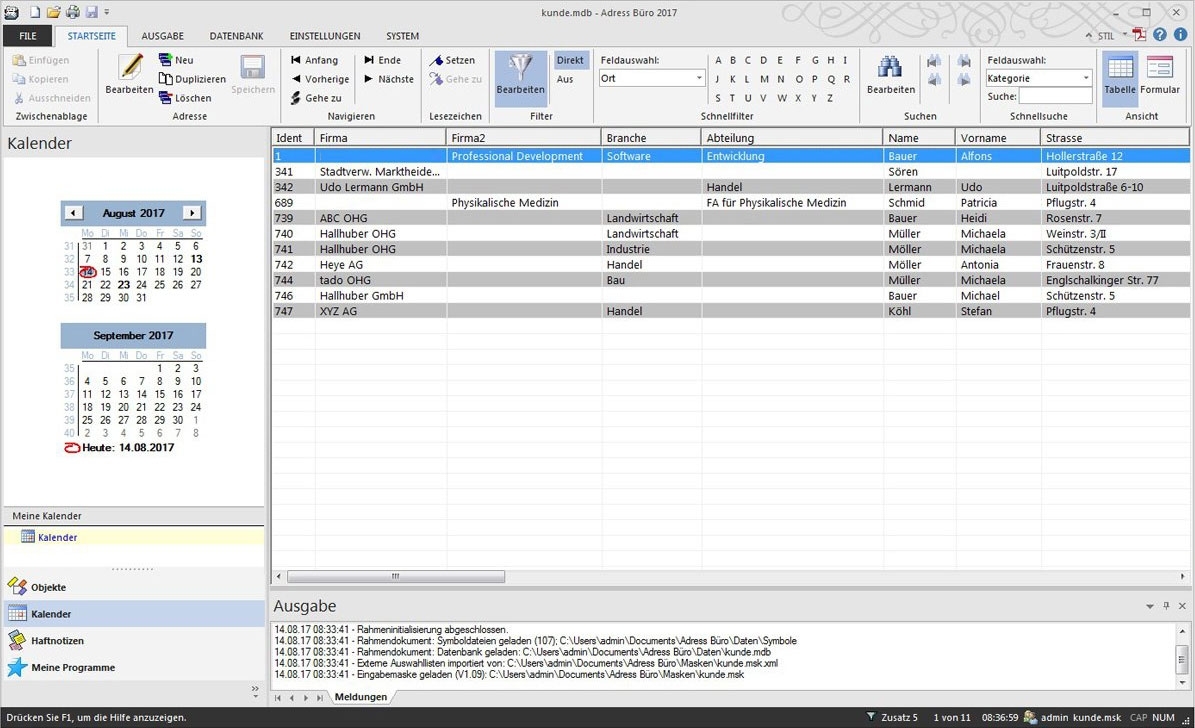Click the Suche input field

pyautogui.click(x=1055, y=97)
